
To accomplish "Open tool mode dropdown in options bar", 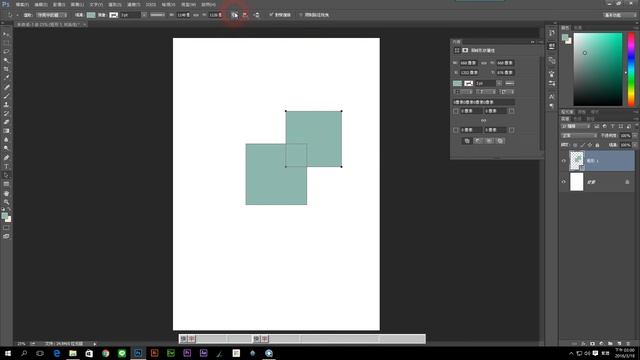I will (51, 15).
